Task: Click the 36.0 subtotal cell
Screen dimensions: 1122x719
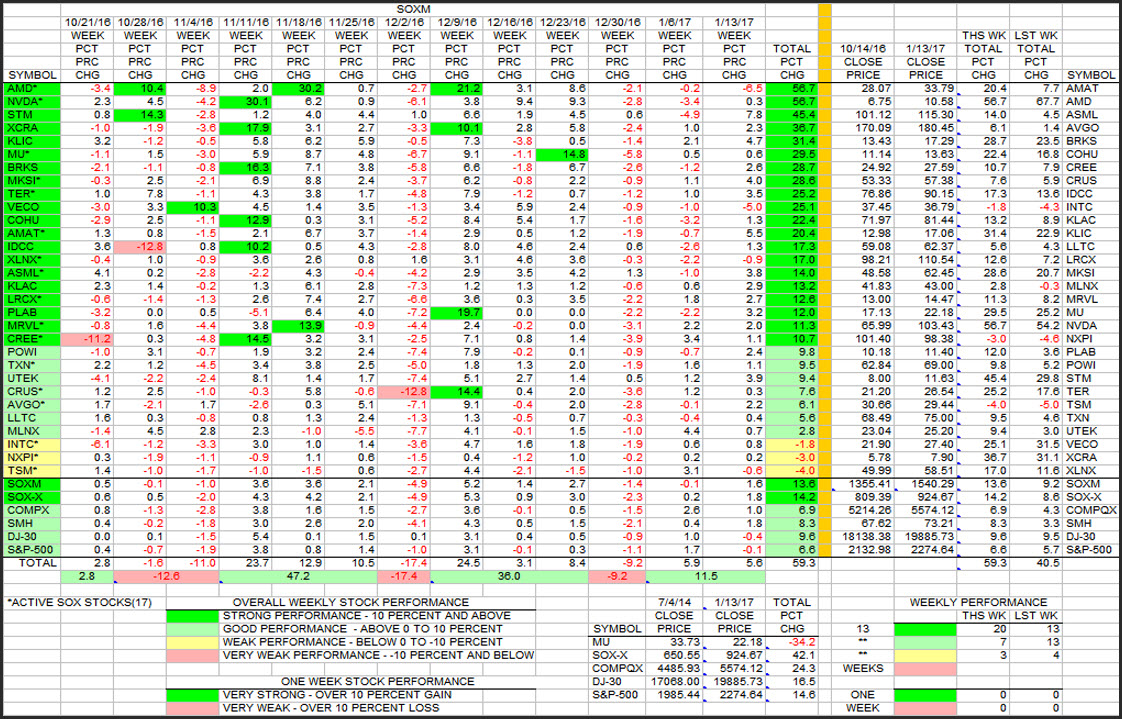Action: pyautogui.click(x=509, y=576)
